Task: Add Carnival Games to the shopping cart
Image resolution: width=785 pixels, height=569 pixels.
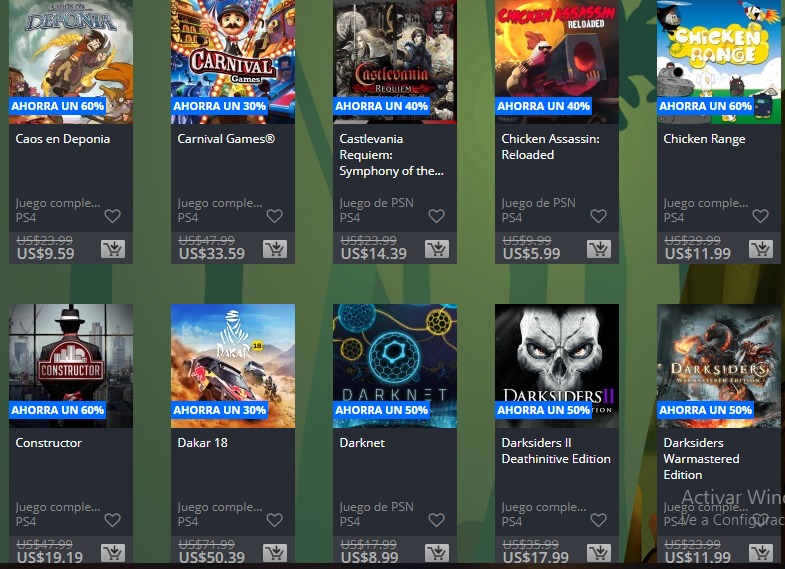Action: (x=275, y=249)
